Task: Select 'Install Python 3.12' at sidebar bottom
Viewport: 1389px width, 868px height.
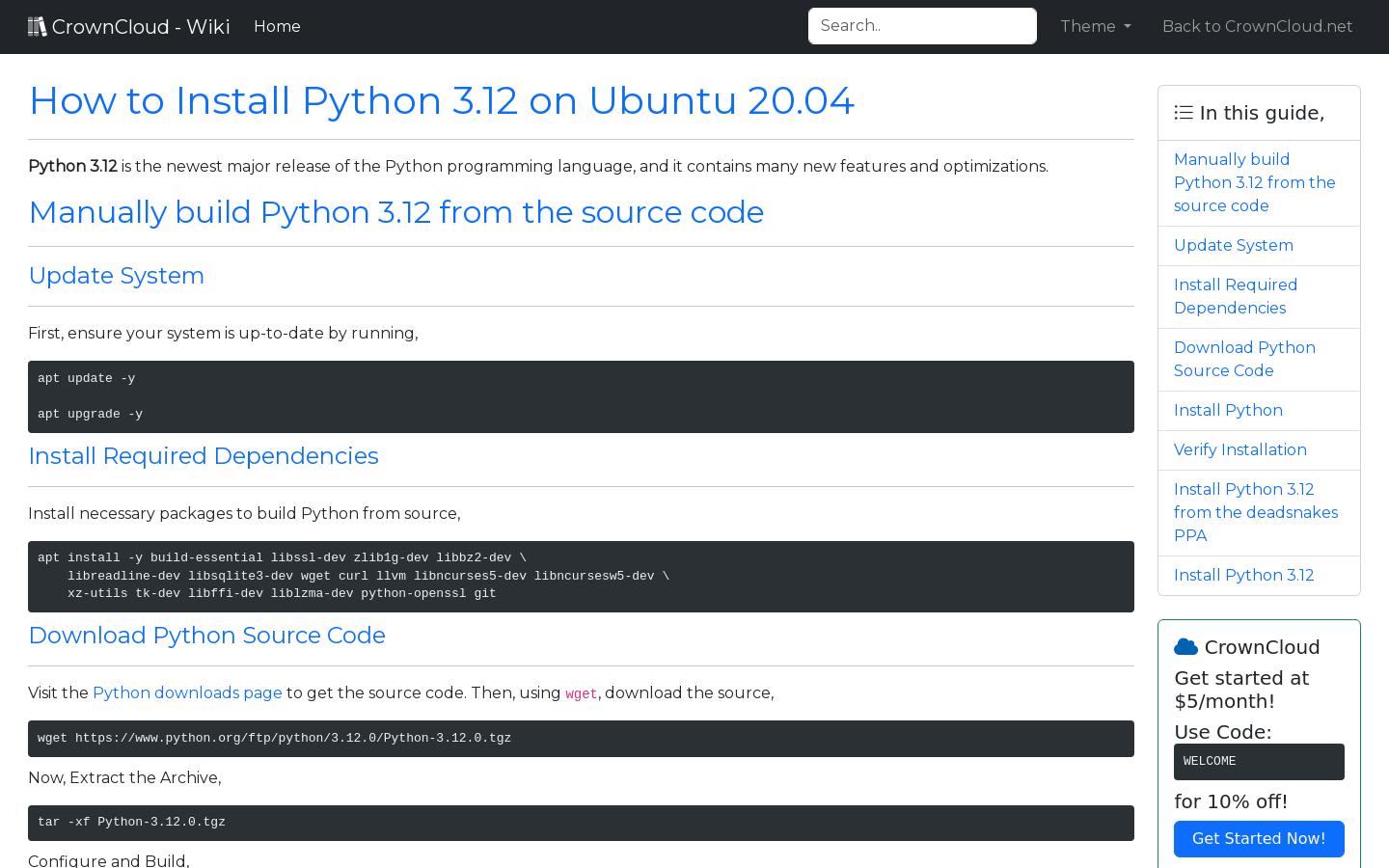Action: (x=1243, y=575)
